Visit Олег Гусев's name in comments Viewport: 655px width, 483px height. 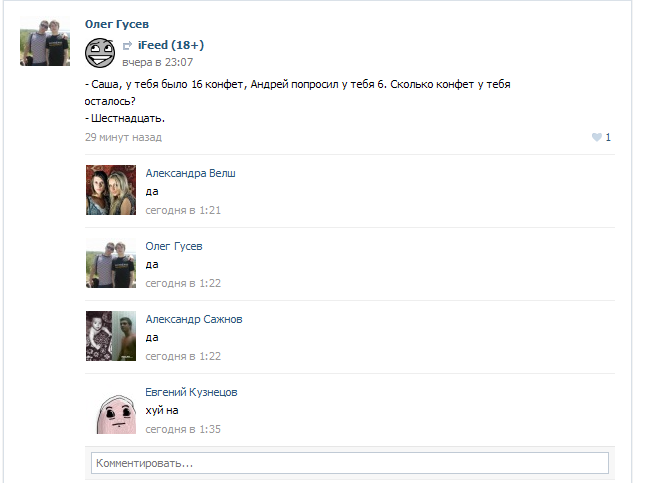pos(174,246)
